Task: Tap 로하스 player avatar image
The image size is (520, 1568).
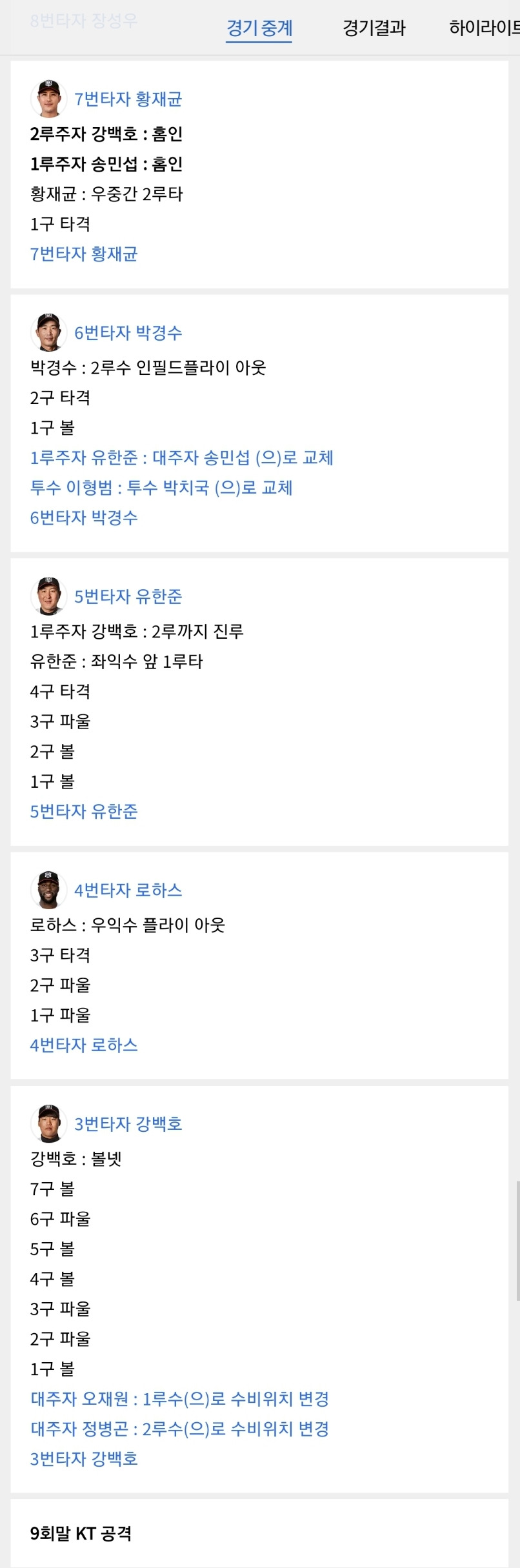Action: point(48,889)
